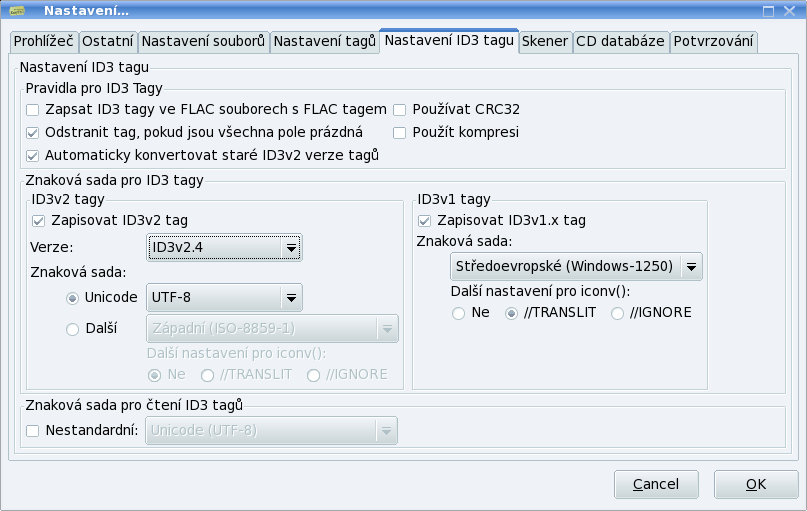Image resolution: width=807 pixels, height=511 pixels.
Task: Uncheck Zapisovat ID3v1.x tag
Action: (425, 220)
